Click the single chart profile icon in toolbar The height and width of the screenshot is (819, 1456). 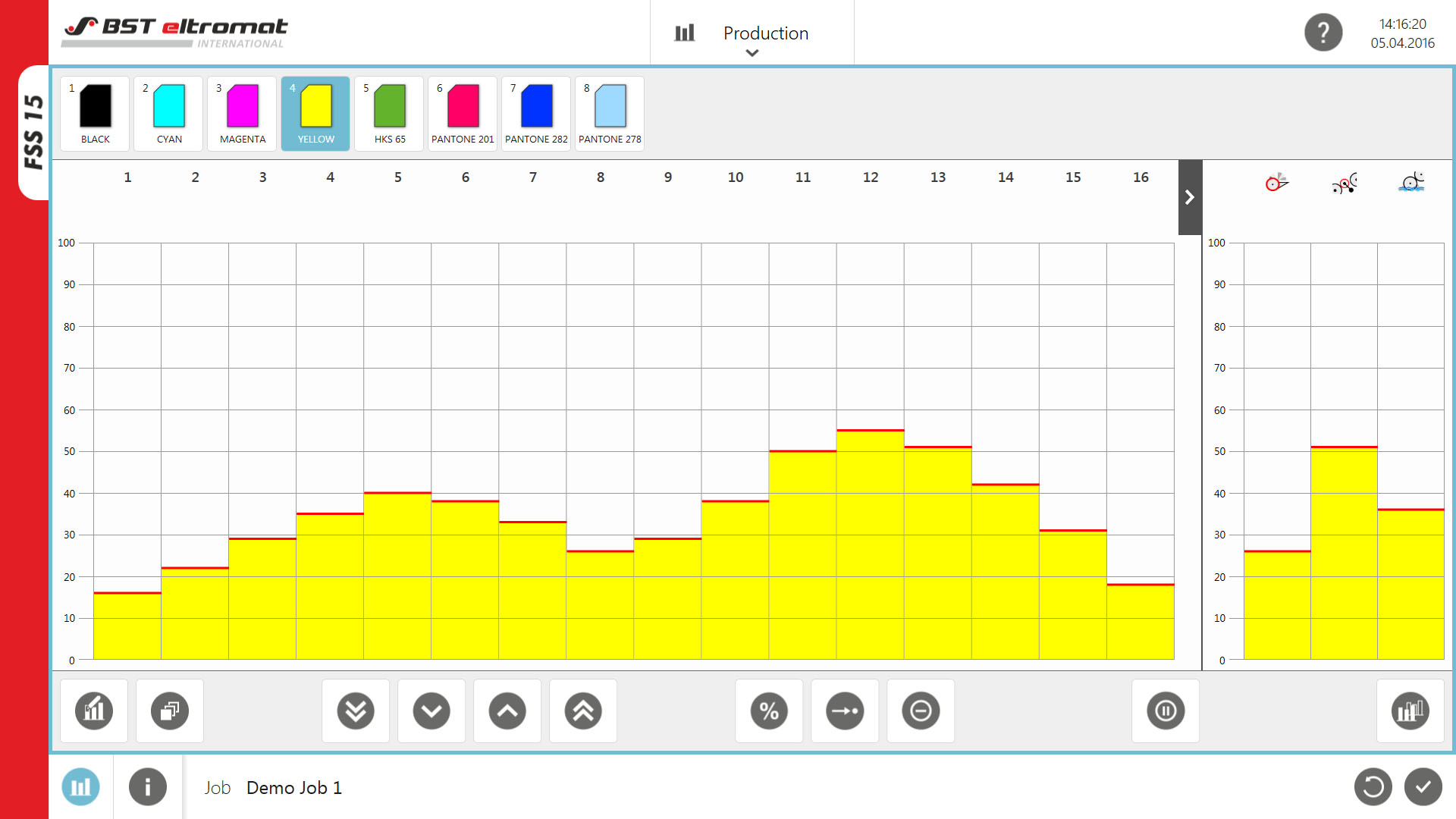(94, 711)
